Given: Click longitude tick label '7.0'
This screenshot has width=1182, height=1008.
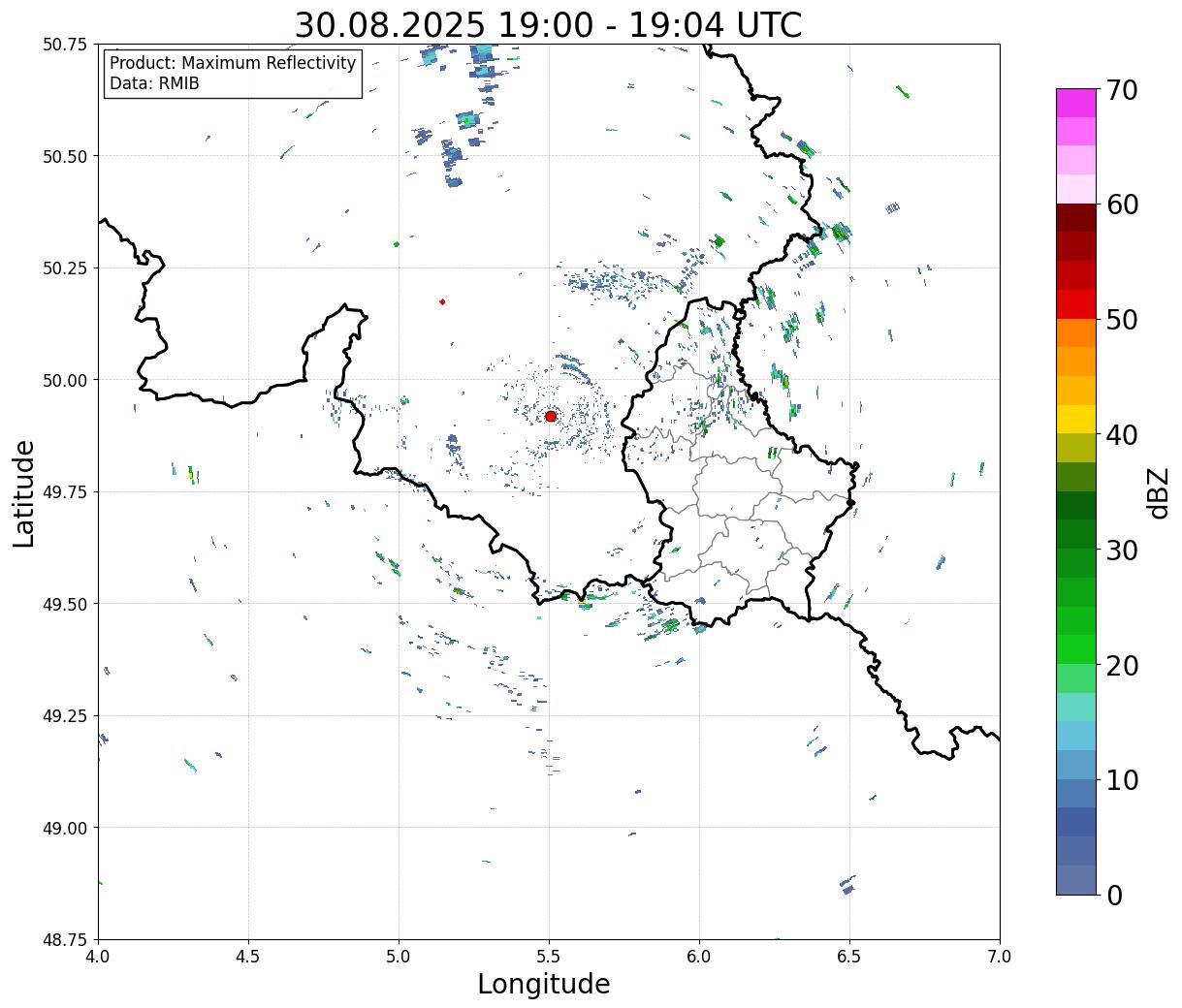Looking at the screenshot, I should point(1000,956).
